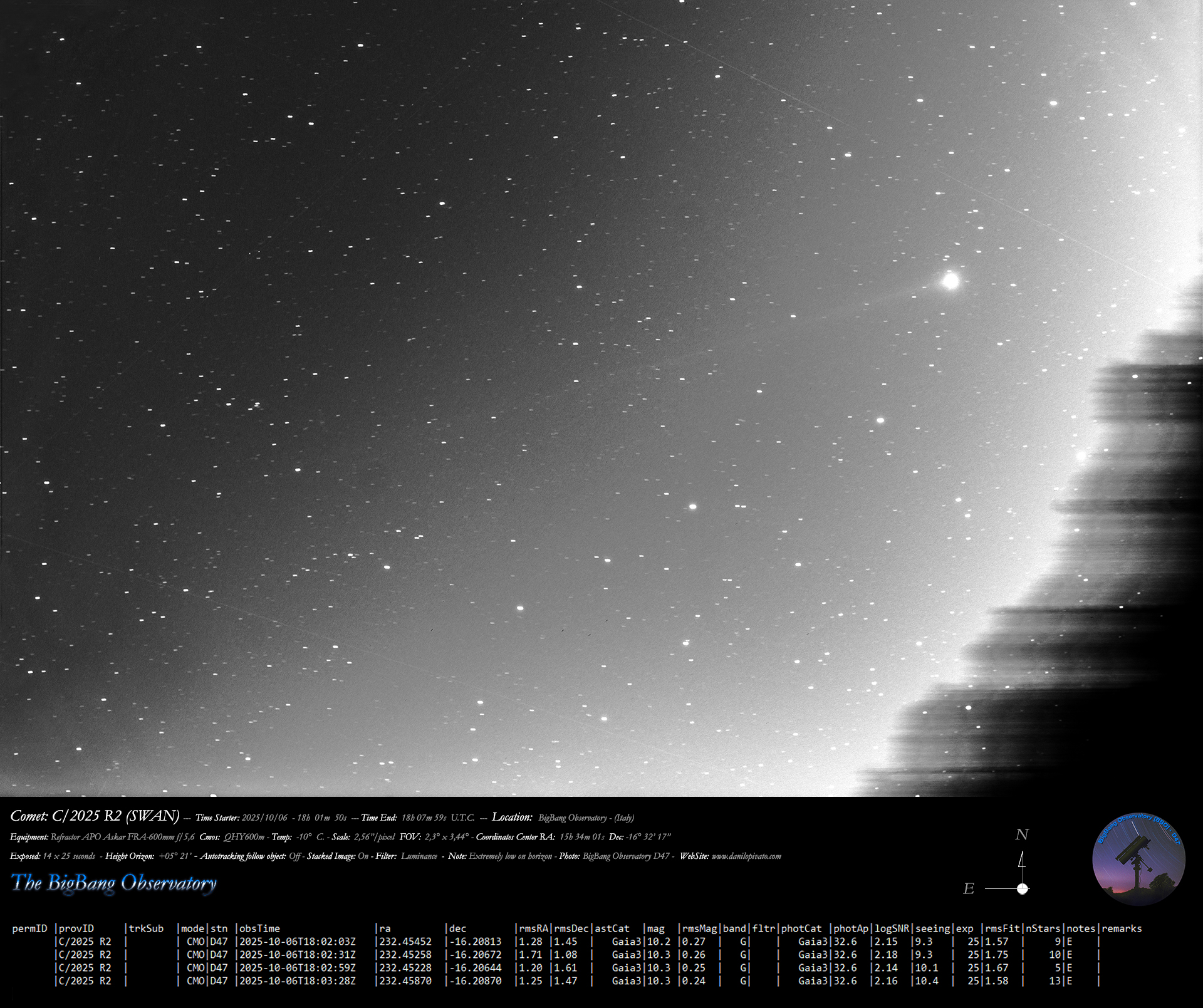Viewport: 1203px width, 1008px height.
Task: Click Location BigBang Observatory (Italy) text
Action: 586,818
